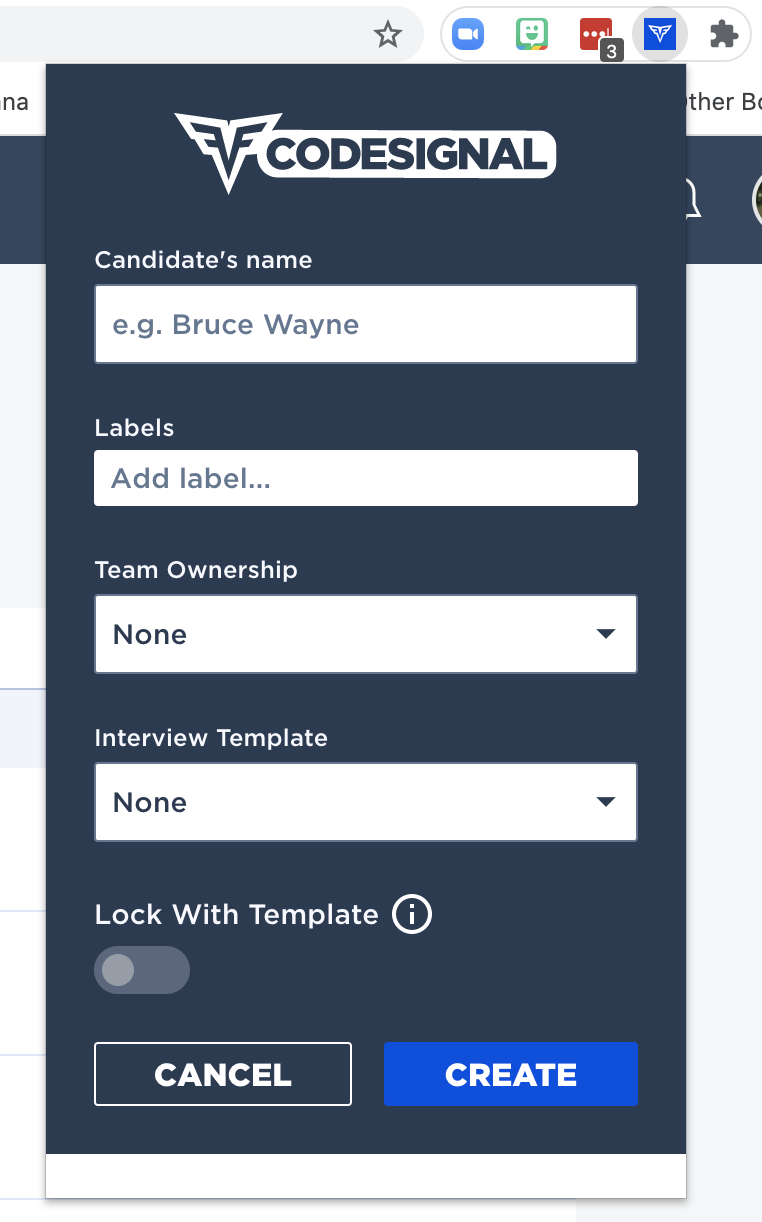Expand the Team Ownership dropdown
Screen dimensions: 762x1222
[x=365, y=634]
